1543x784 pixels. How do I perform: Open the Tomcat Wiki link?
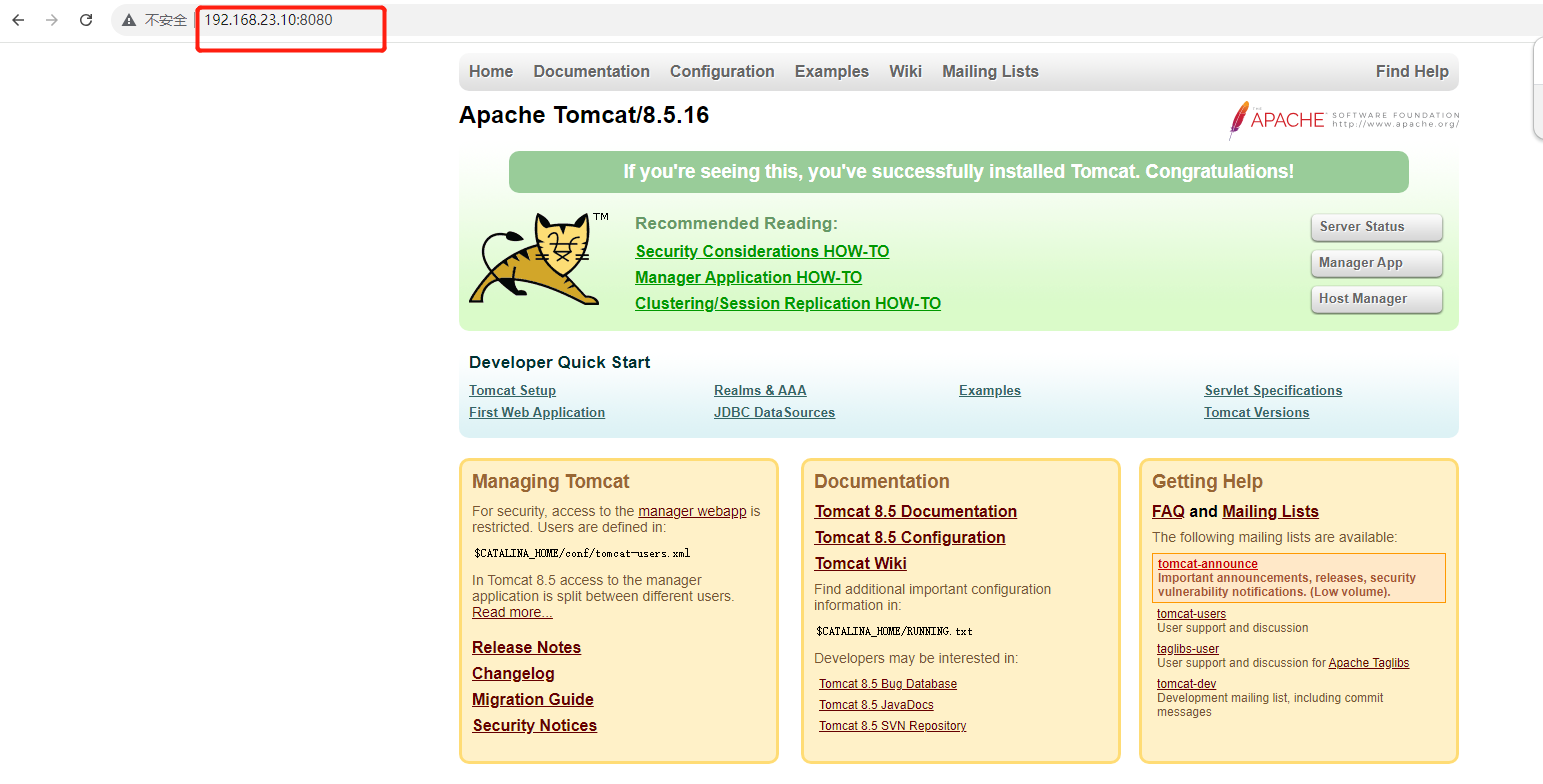click(861, 564)
